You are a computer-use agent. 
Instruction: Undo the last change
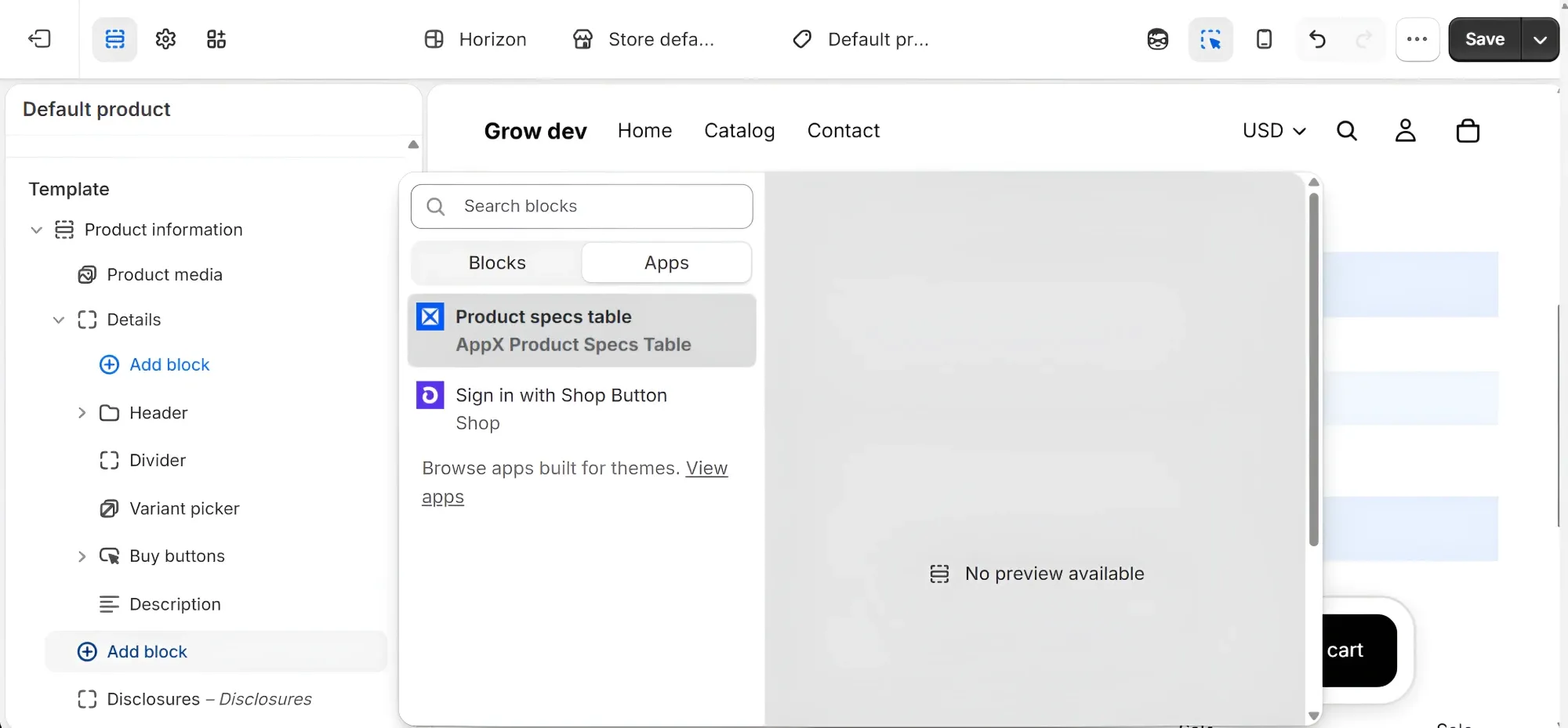1317,39
